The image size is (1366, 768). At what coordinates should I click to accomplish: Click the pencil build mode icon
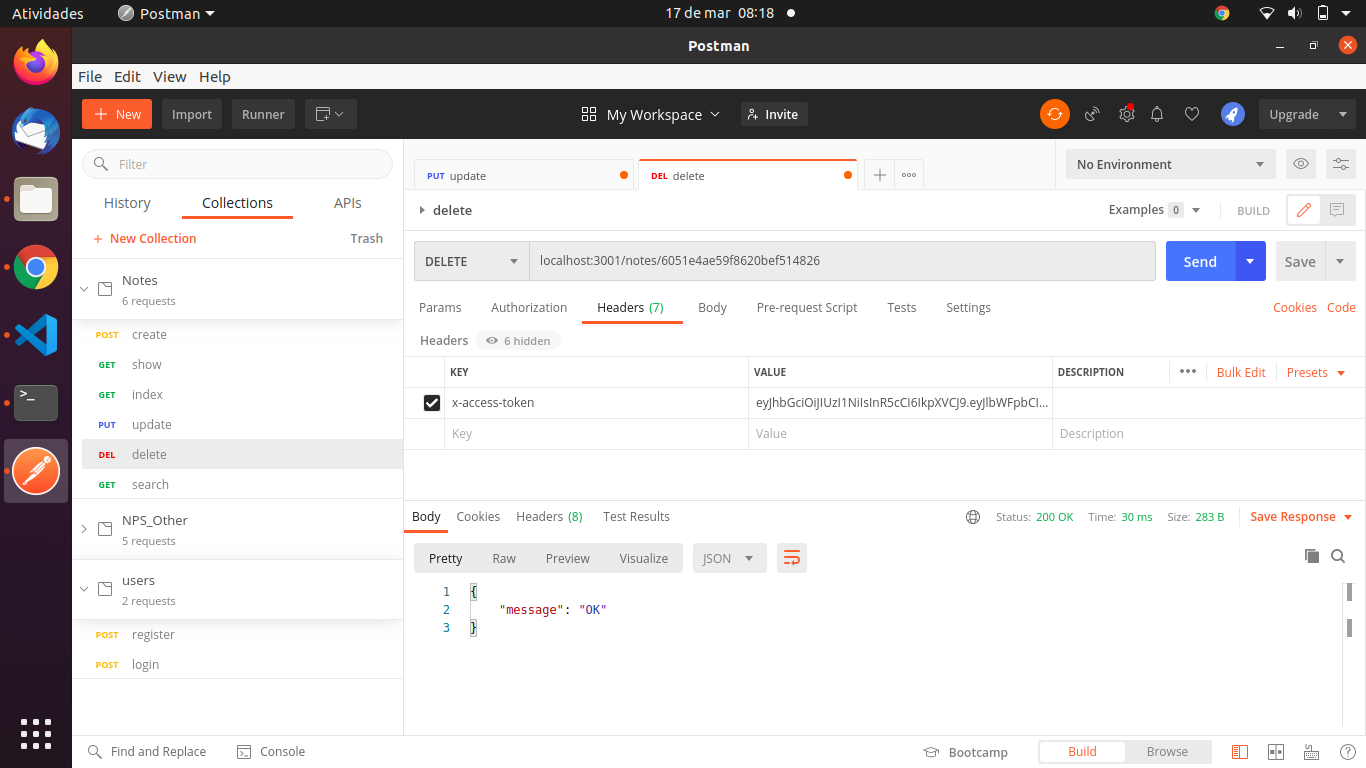tap(1303, 210)
